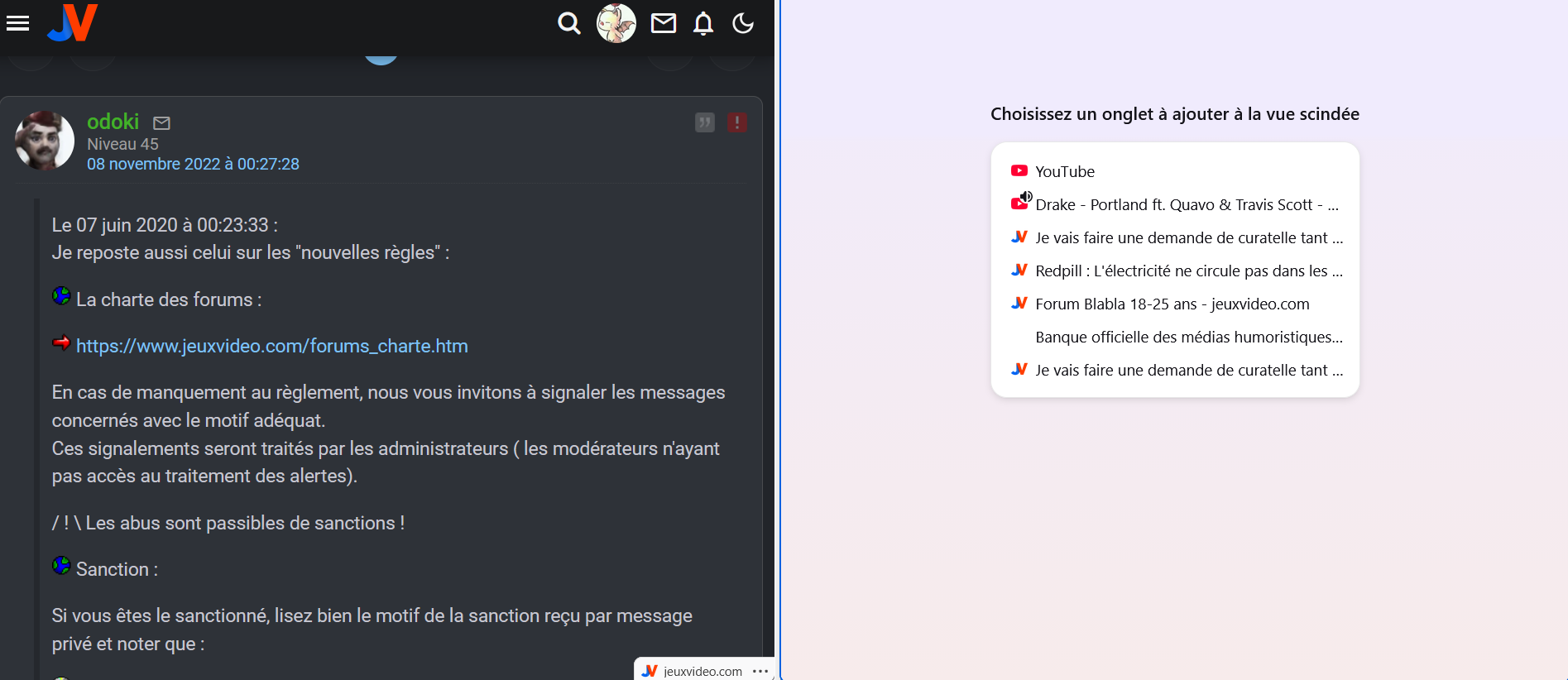Choose the YouTube tab for split view

pyautogui.click(x=1175, y=171)
